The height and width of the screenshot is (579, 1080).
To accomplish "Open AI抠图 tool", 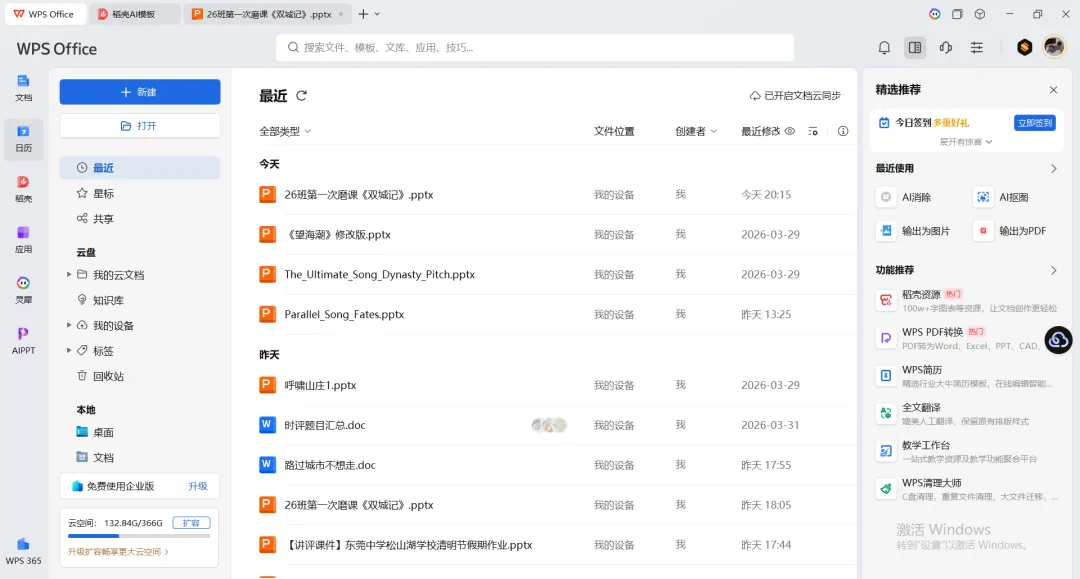I will pyautogui.click(x=1001, y=197).
